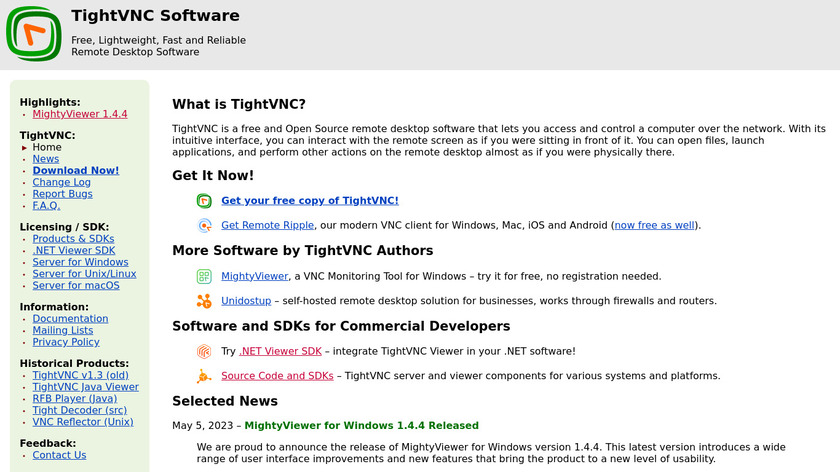Open the Privacy Policy link
This screenshot has height=472, width=840.
tap(66, 342)
